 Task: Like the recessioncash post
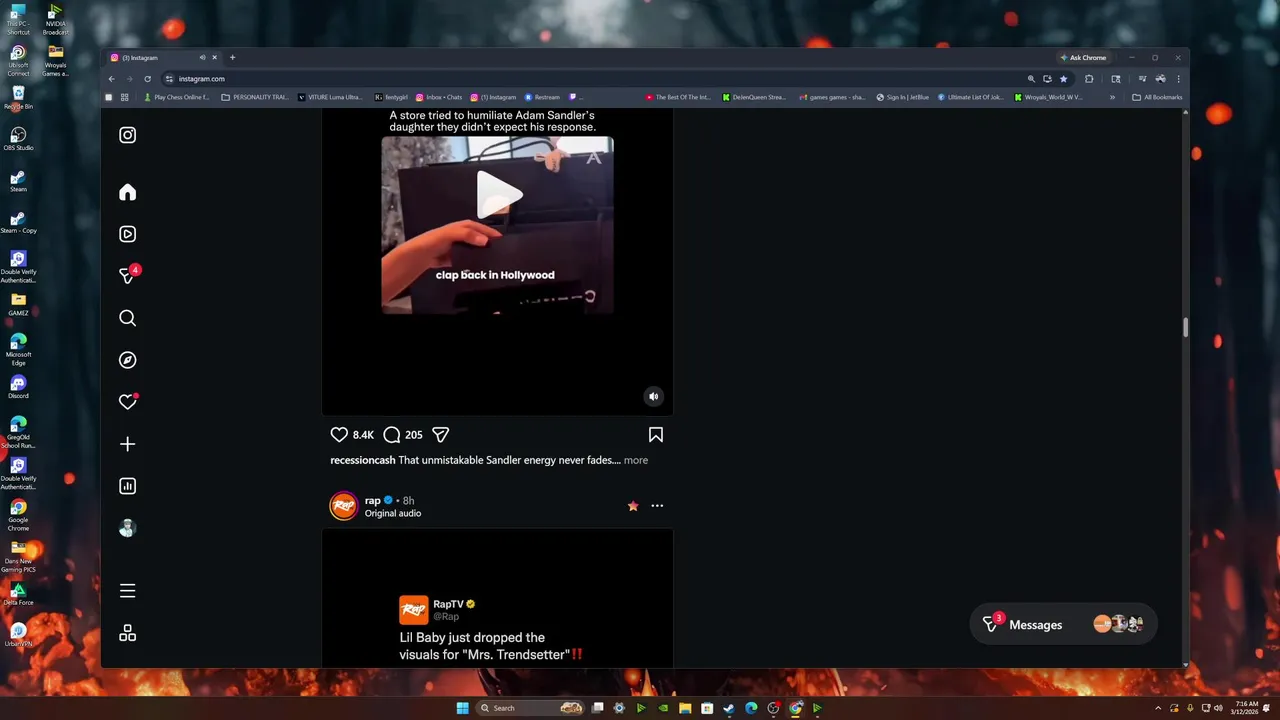339,435
